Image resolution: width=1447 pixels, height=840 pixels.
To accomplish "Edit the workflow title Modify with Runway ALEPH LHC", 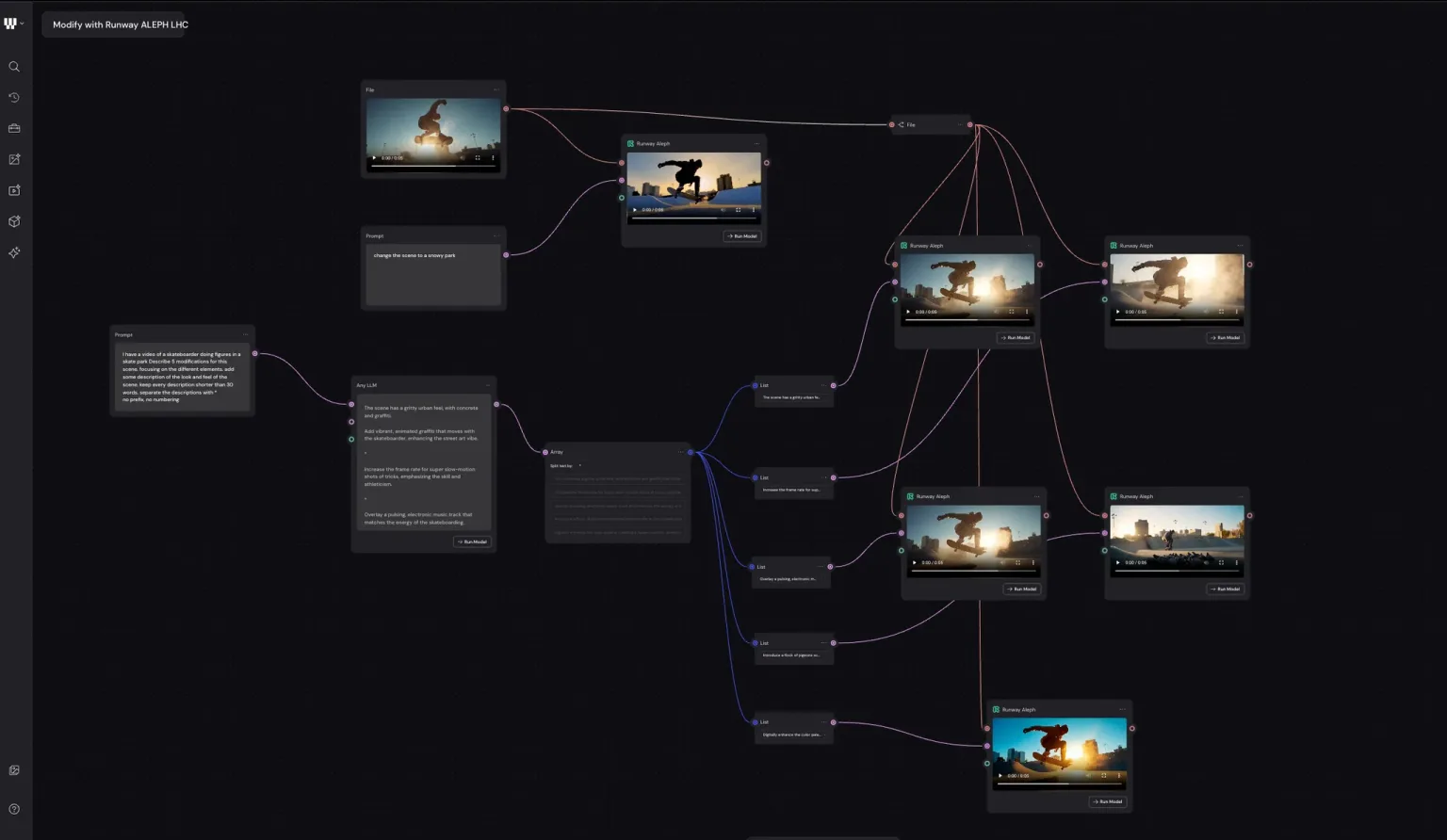I will pos(121,24).
